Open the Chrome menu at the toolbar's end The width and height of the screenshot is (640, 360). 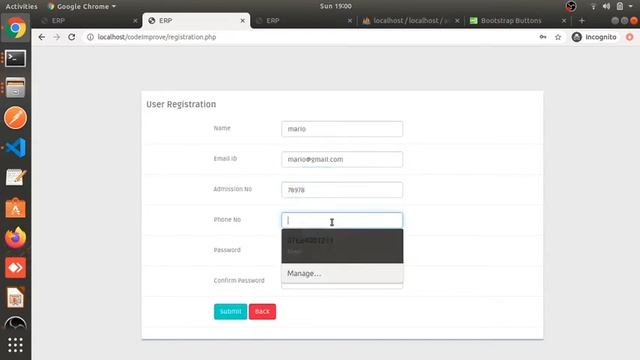[x=630, y=37]
